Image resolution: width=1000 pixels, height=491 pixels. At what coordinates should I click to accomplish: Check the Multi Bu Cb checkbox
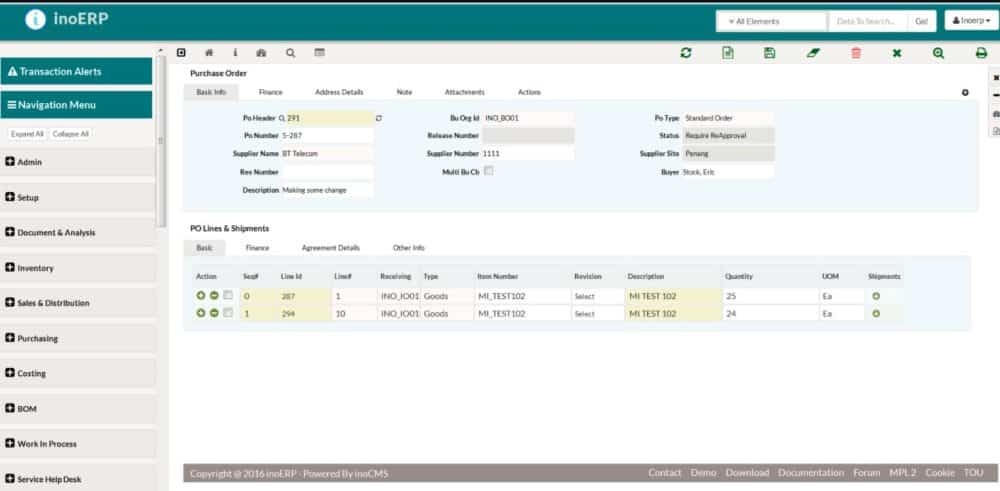tap(489, 171)
